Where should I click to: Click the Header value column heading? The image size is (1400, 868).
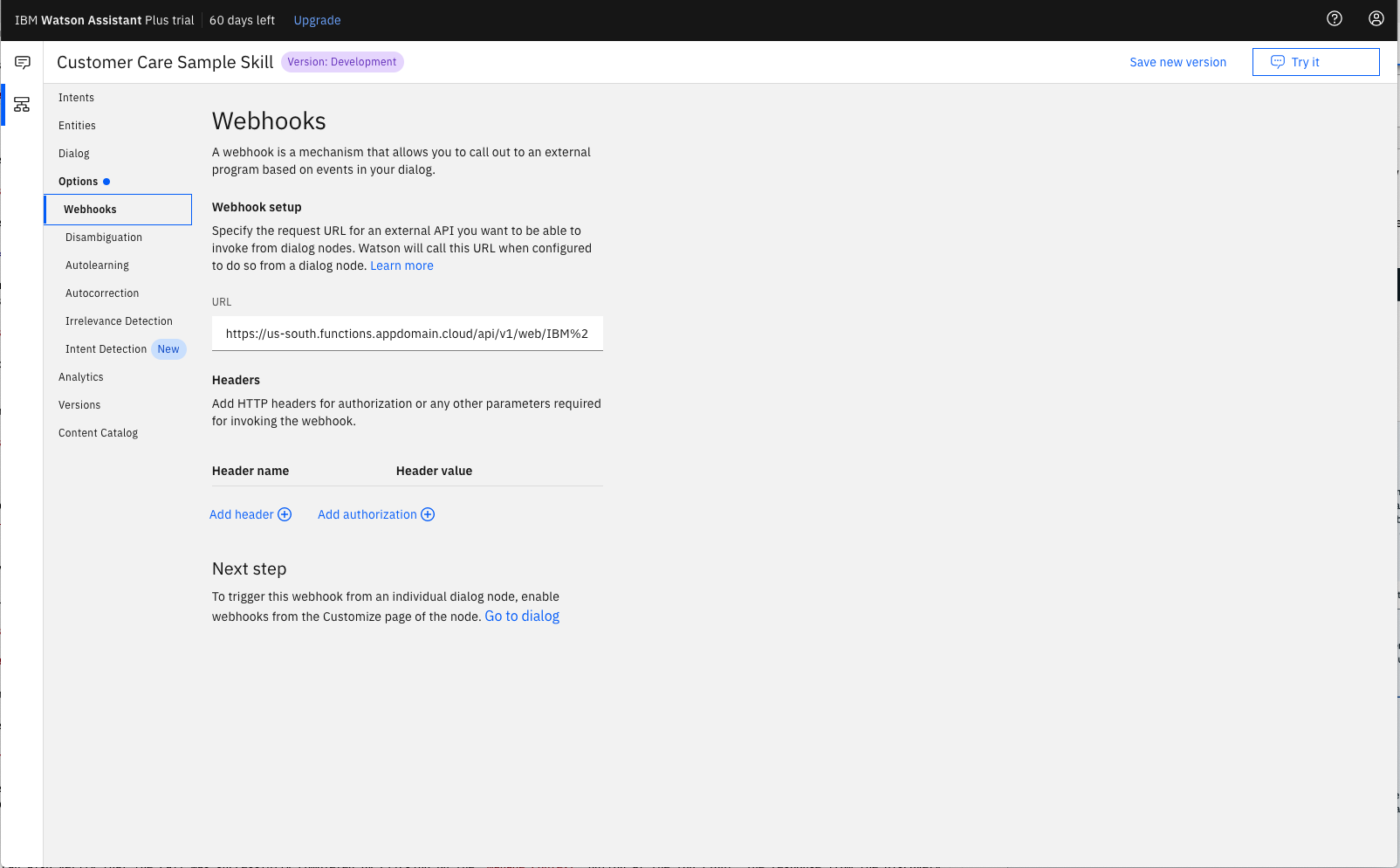pos(434,471)
